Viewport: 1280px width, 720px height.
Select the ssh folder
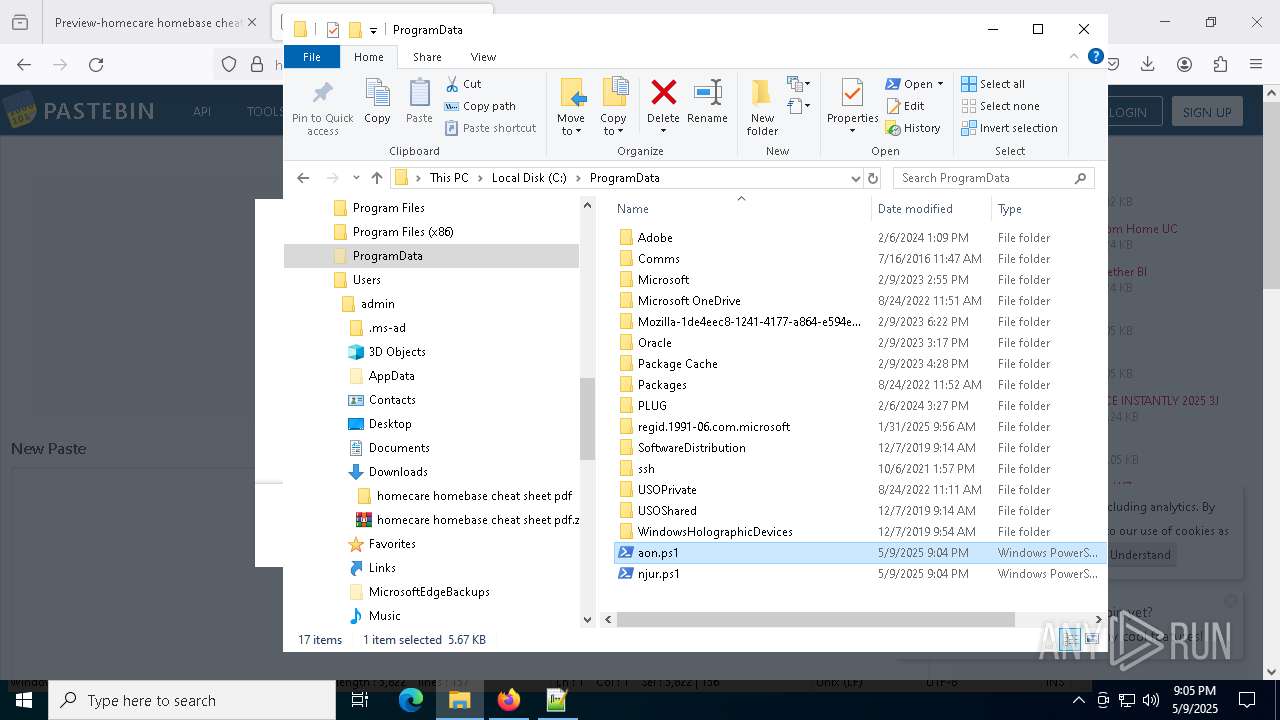tap(646, 469)
